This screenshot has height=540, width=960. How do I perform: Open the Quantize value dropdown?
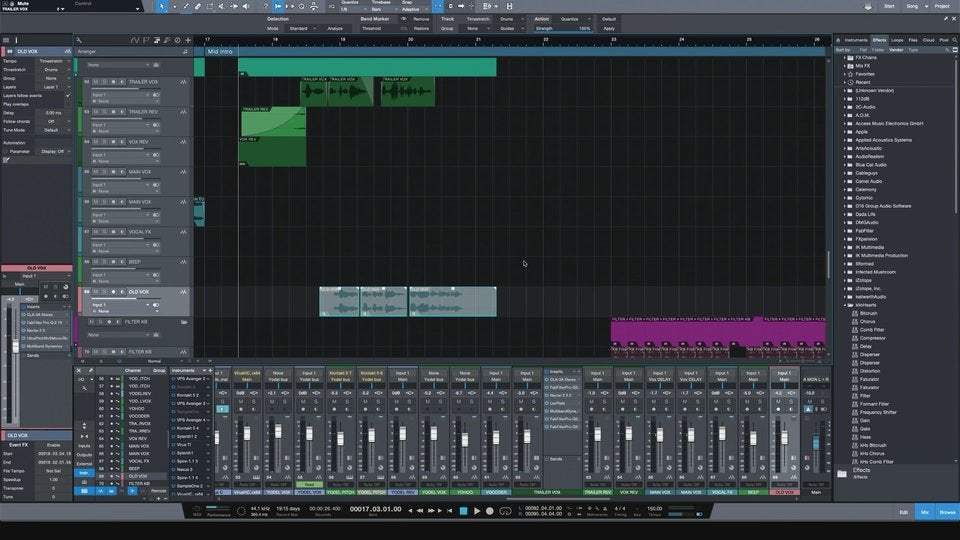(x=351, y=9)
